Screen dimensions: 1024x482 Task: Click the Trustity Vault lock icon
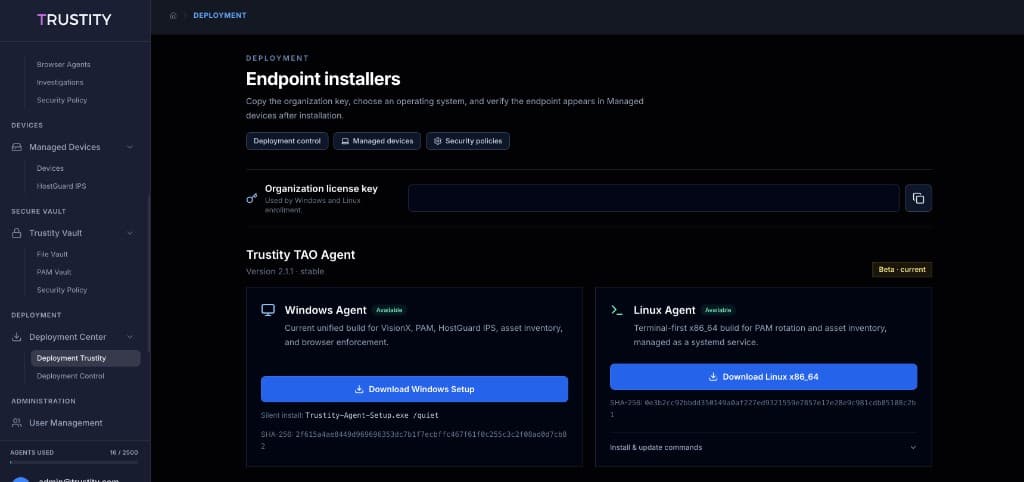coord(17,233)
